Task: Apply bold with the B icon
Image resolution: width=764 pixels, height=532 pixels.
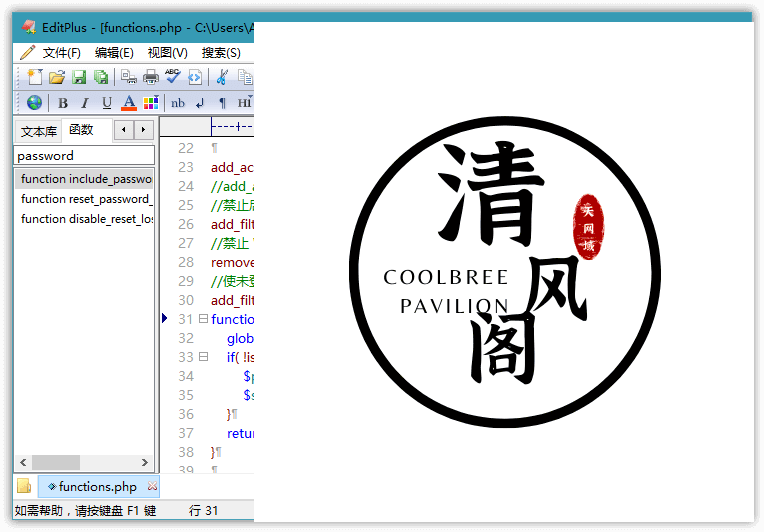Action: click(63, 103)
